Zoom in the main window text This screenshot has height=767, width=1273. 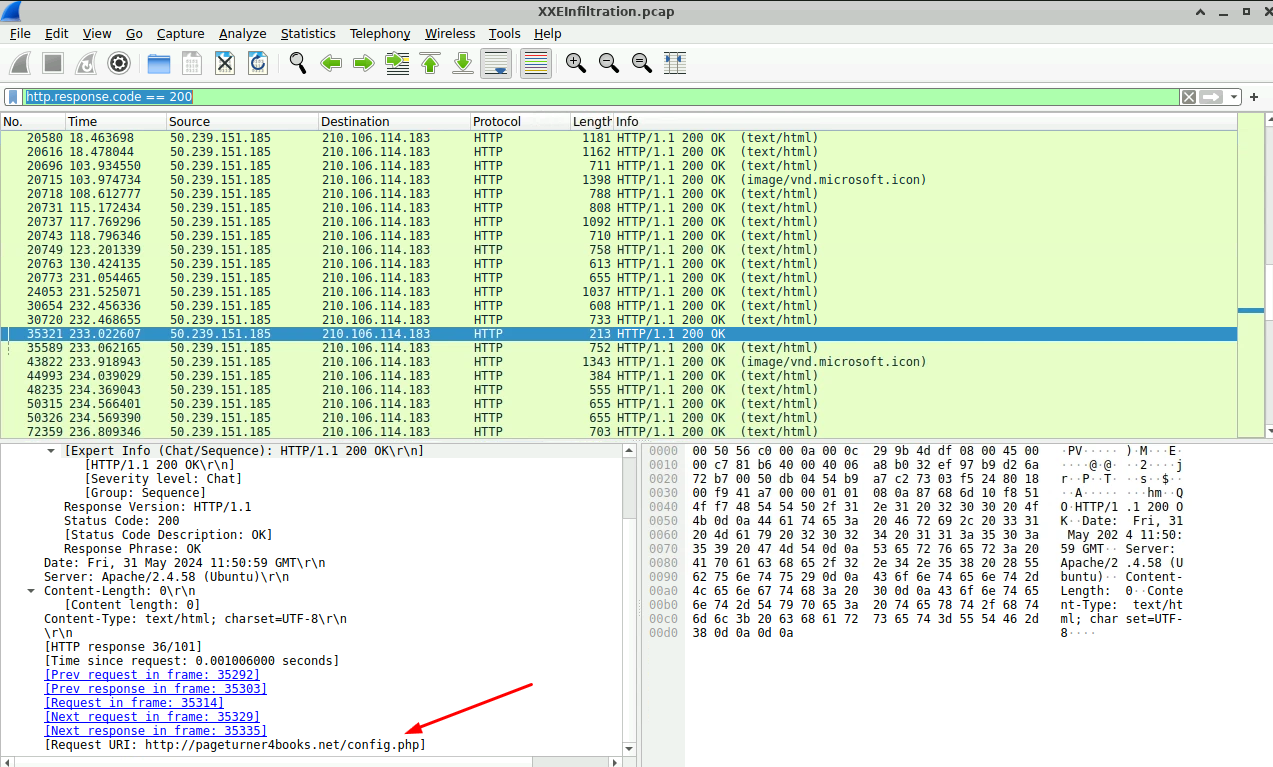click(575, 63)
